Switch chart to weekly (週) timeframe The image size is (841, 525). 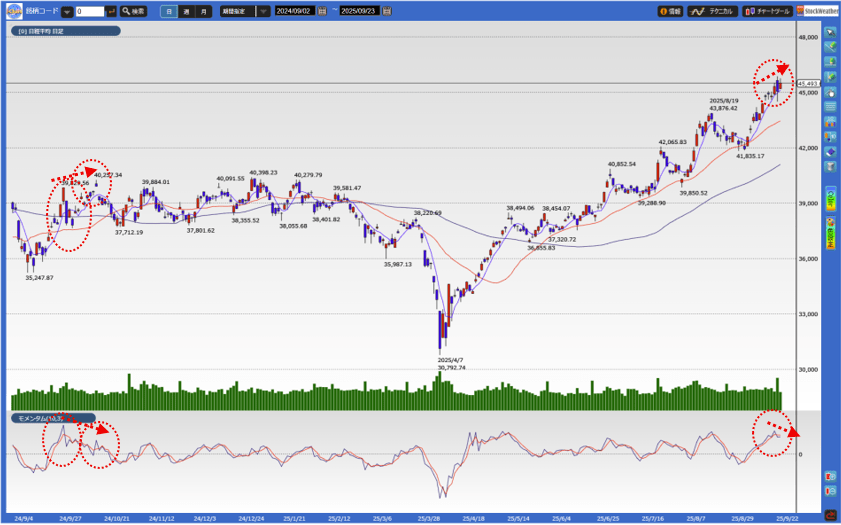tap(186, 11)
